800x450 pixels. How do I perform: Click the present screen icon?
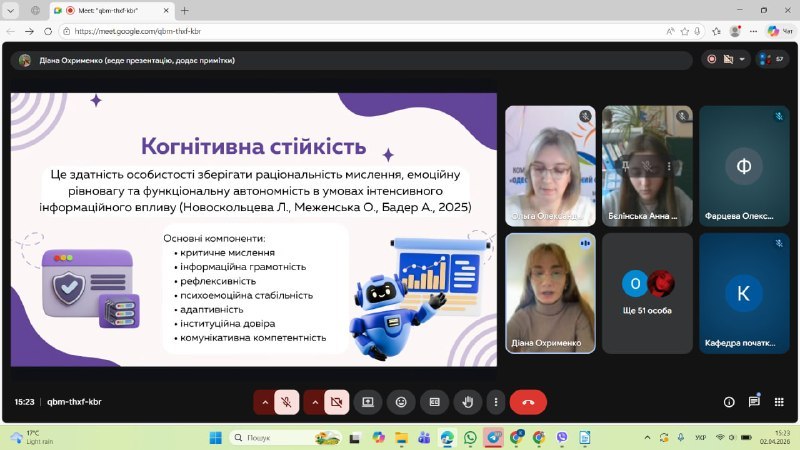(368, 401)
